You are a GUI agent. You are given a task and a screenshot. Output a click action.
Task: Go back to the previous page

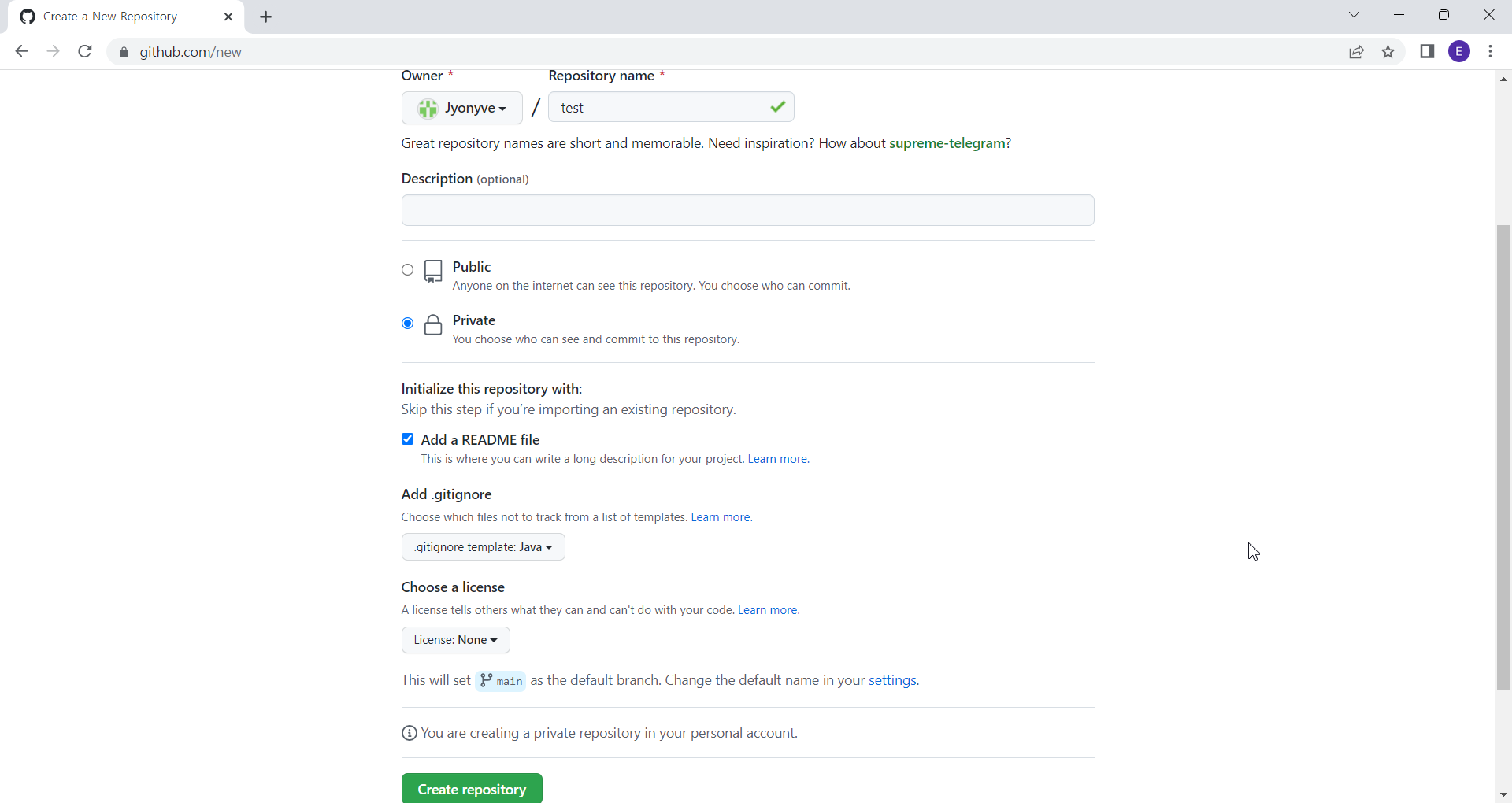21,51
